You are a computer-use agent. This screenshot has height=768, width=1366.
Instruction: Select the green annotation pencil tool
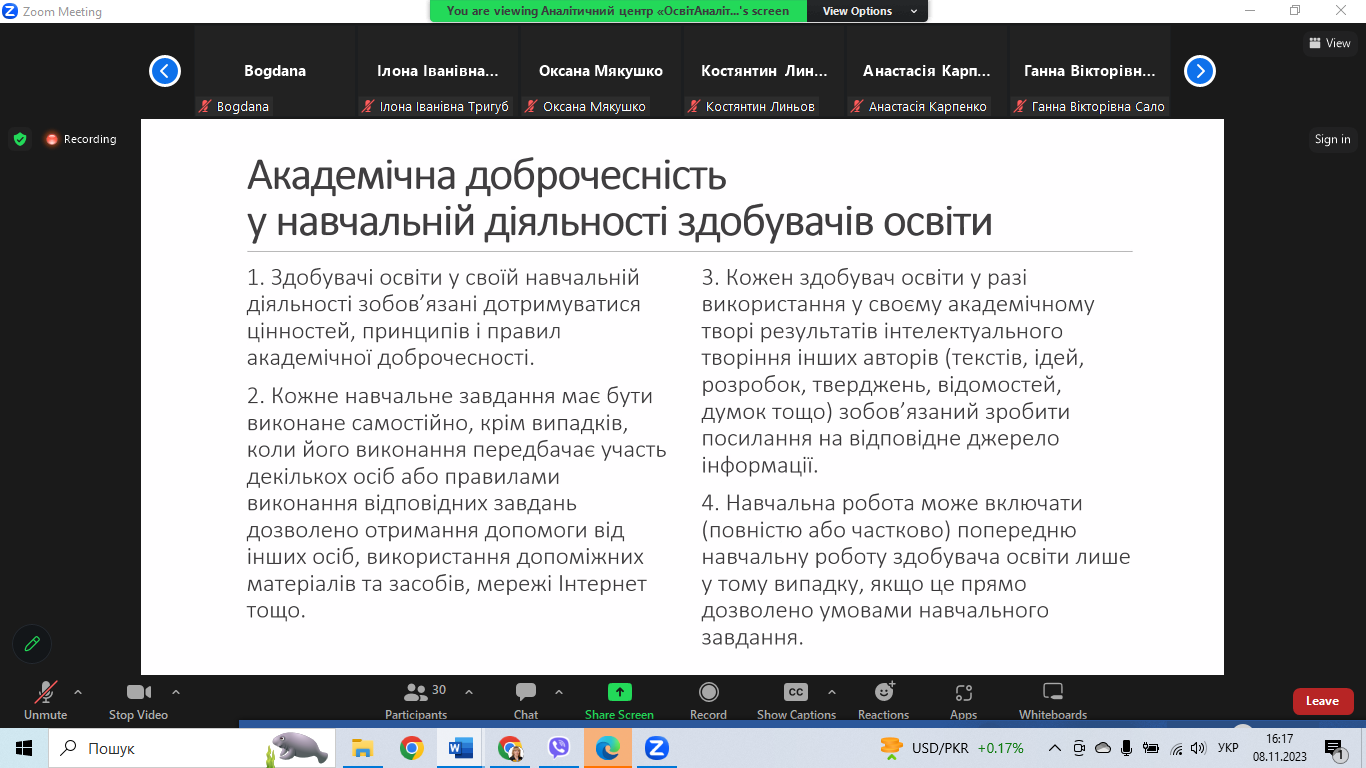[x=31, y=644]
